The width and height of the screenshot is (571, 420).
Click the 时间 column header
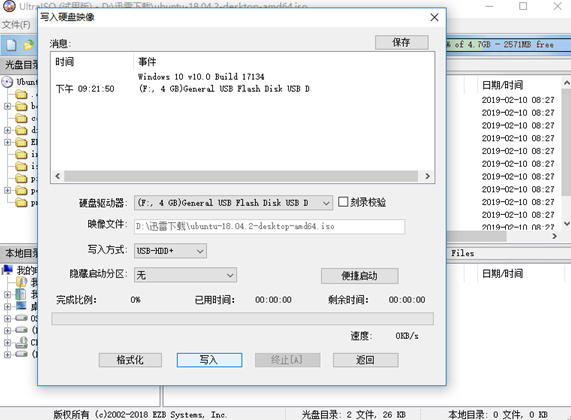click(64, 62)
